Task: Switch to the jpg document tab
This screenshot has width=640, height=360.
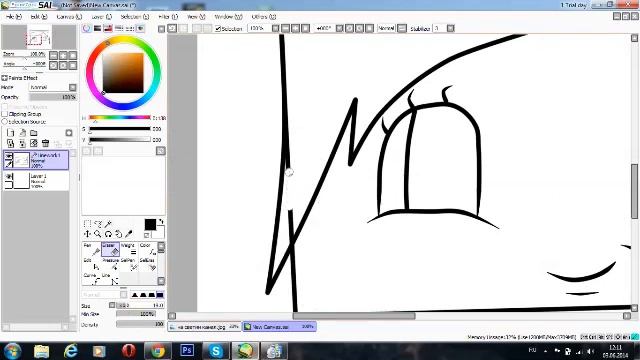Action: 204,327
